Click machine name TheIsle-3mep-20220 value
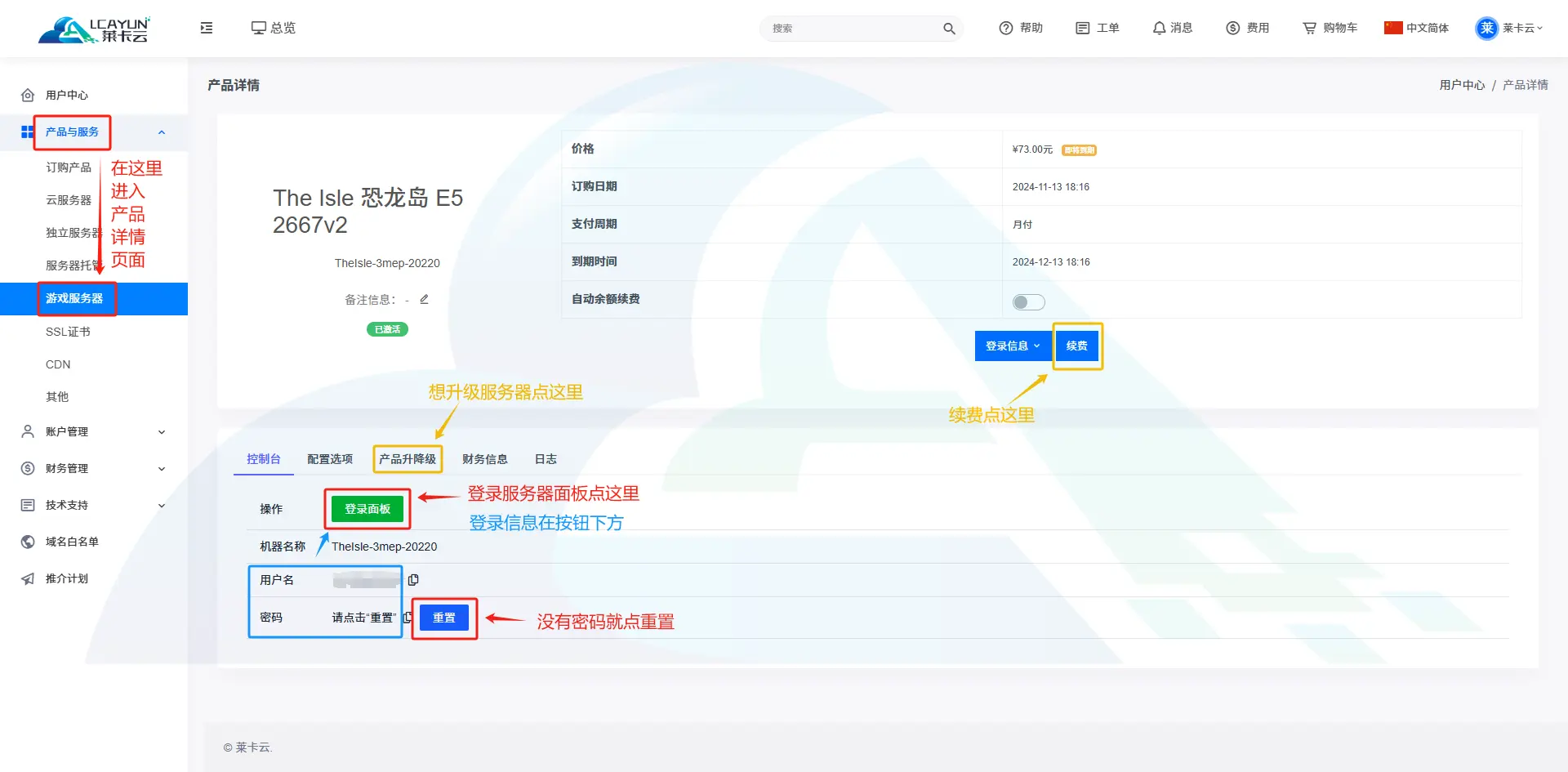 (x=384, y=547)
